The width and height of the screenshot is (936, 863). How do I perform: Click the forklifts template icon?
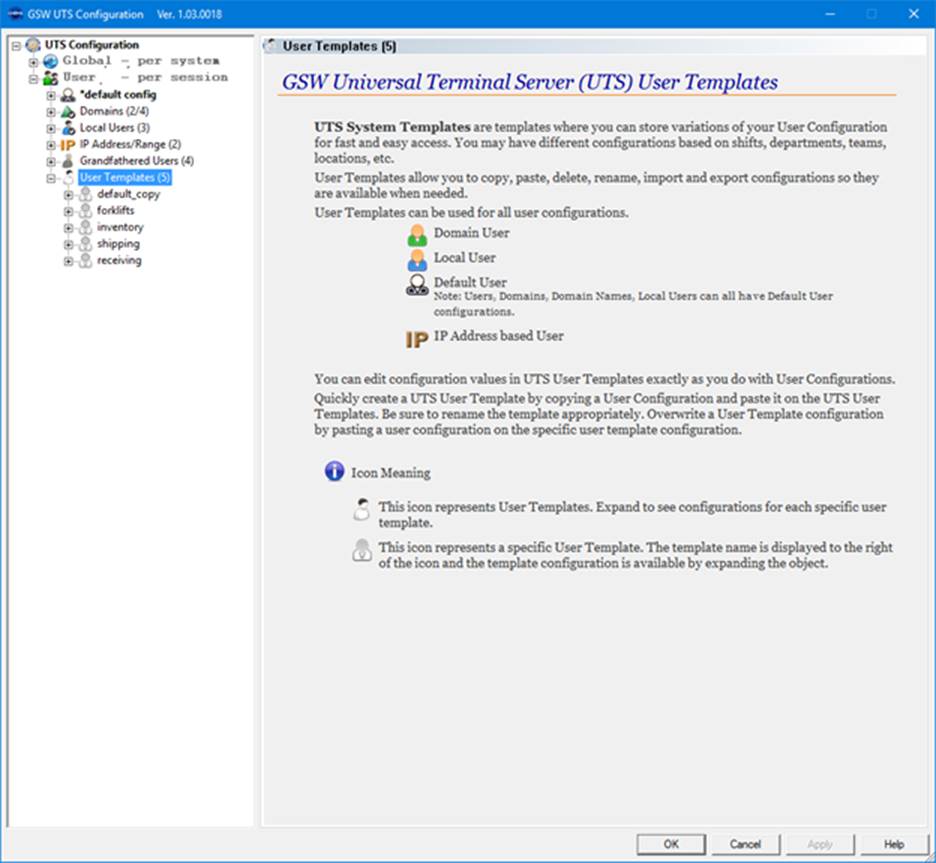coord(86,210)
